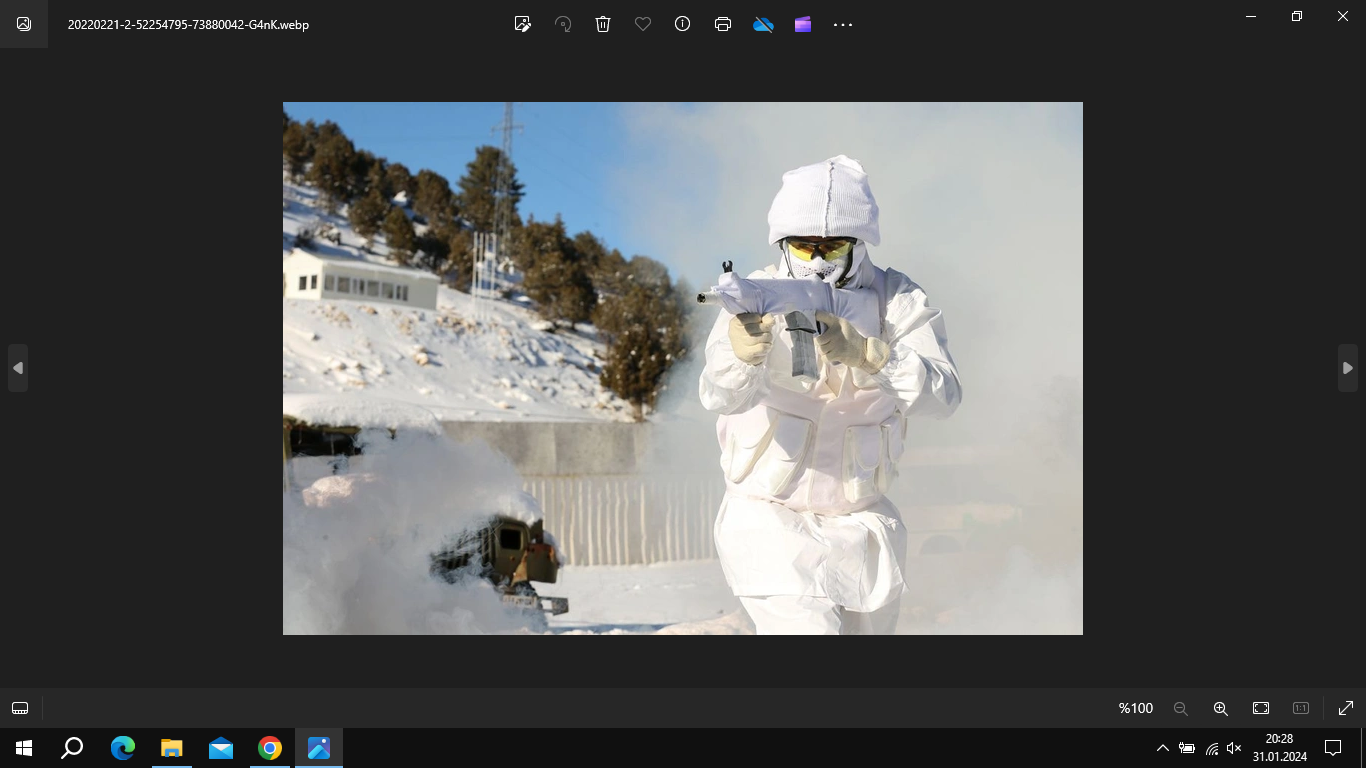Restore down the Photos window
The image size is (1366, 768).
pos(1297,16)
